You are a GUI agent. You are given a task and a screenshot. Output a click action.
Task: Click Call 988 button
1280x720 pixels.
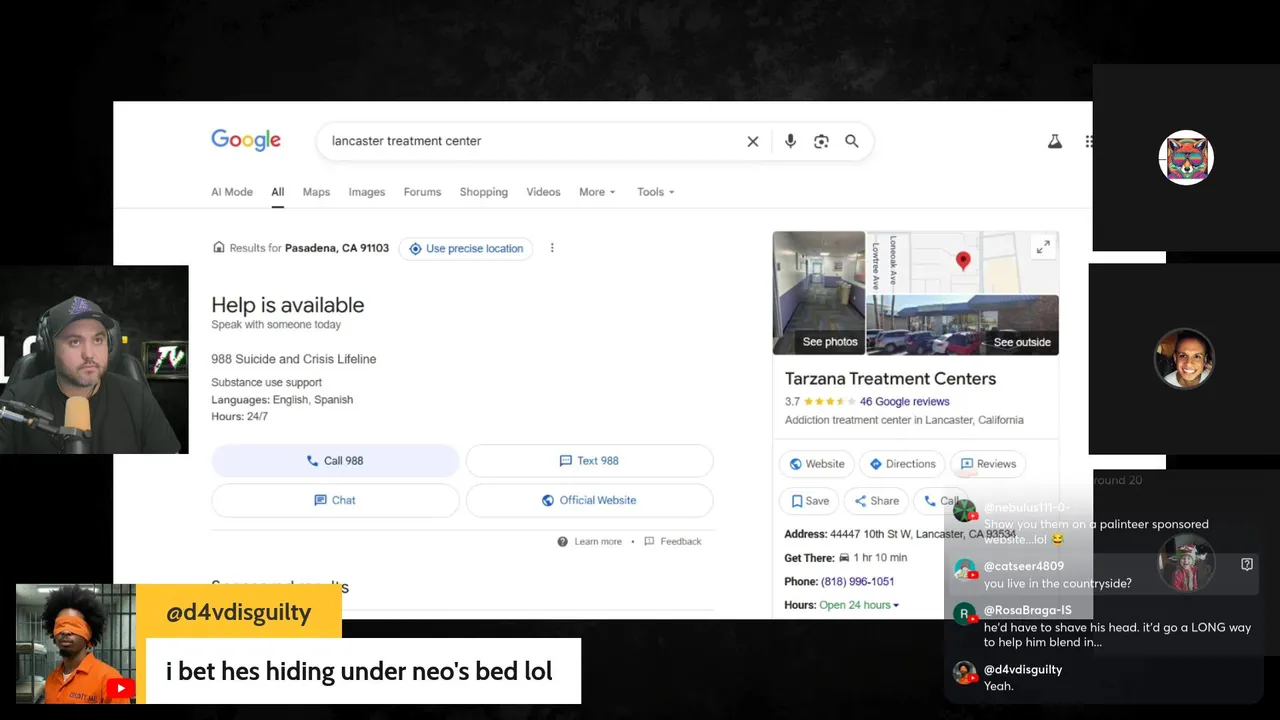(x=335, y=461)
